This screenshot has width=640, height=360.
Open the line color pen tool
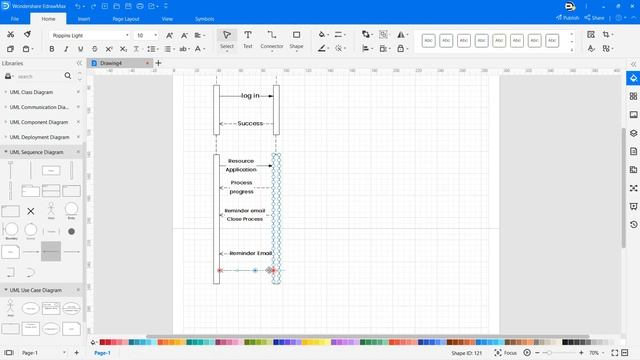322,49
